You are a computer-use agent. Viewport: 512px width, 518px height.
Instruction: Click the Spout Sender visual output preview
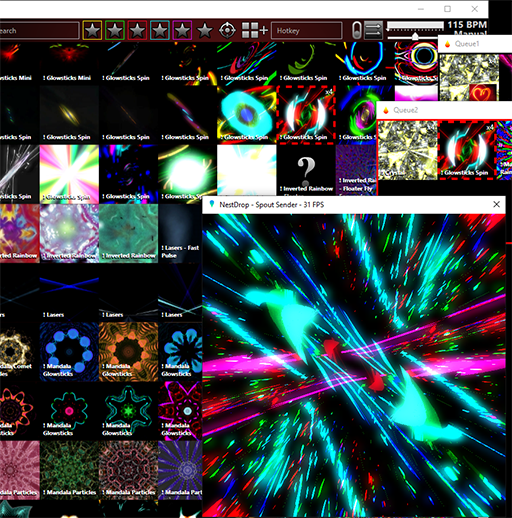coord(354,366)
